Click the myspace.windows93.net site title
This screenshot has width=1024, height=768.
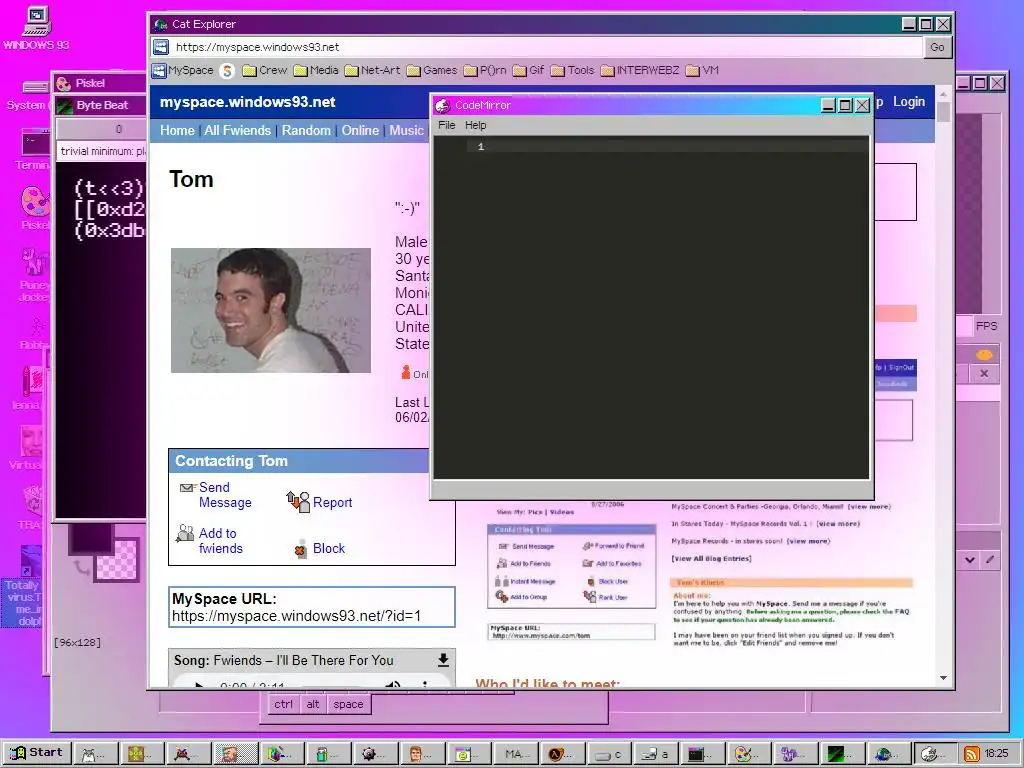[248, 102]
